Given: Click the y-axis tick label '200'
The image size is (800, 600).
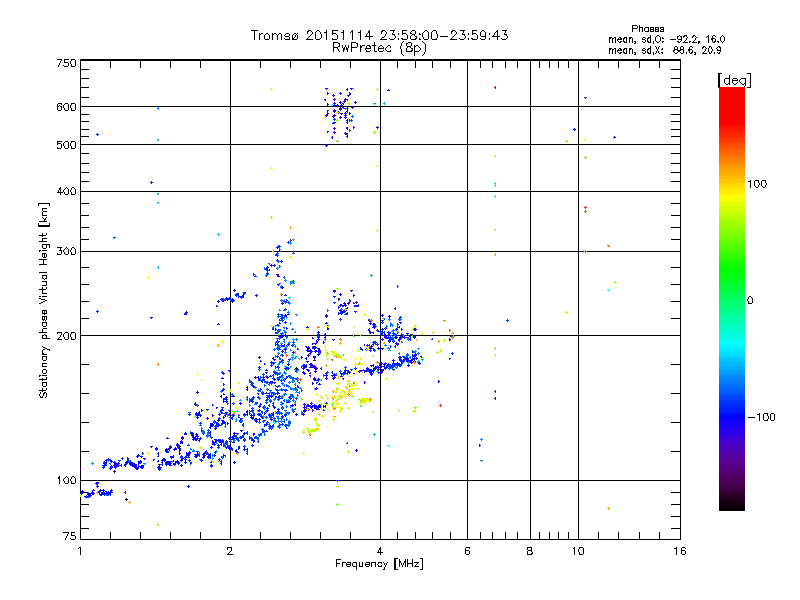Looking at the screenshot, I should click(66, 336).
